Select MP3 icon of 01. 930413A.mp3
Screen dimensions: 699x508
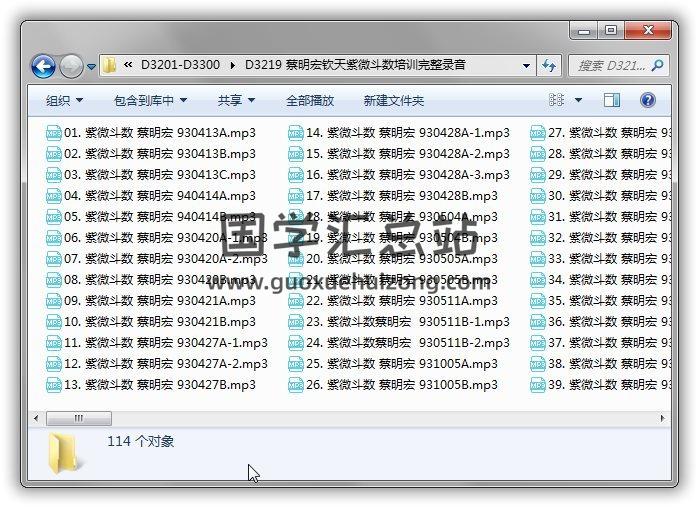(53, 133)
